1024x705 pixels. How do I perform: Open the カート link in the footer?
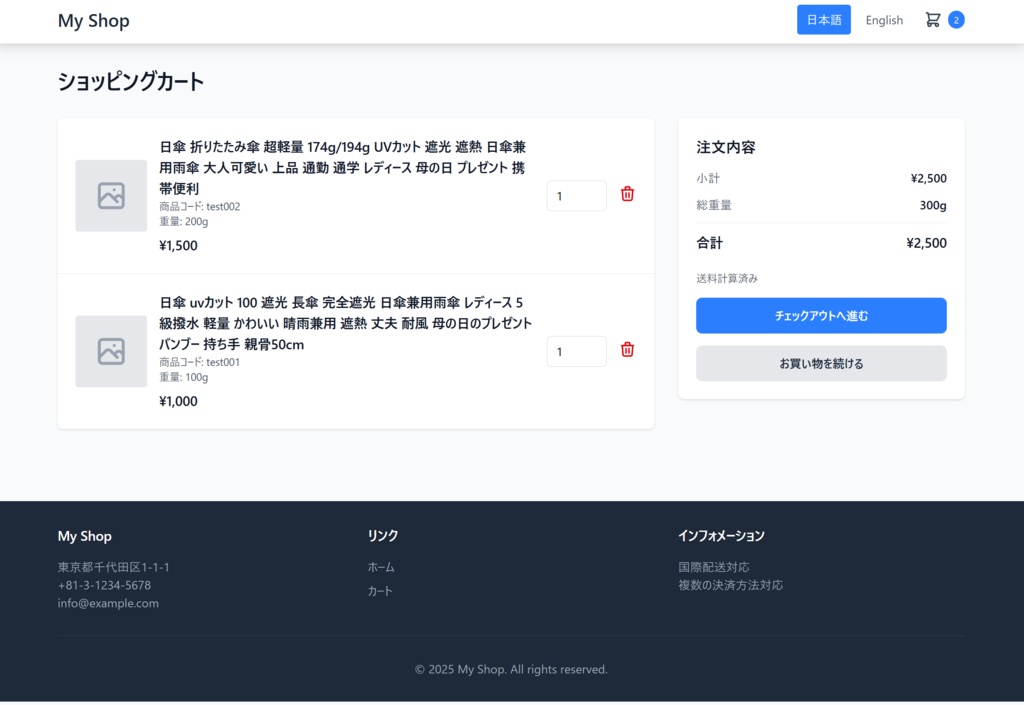(380, 590)
